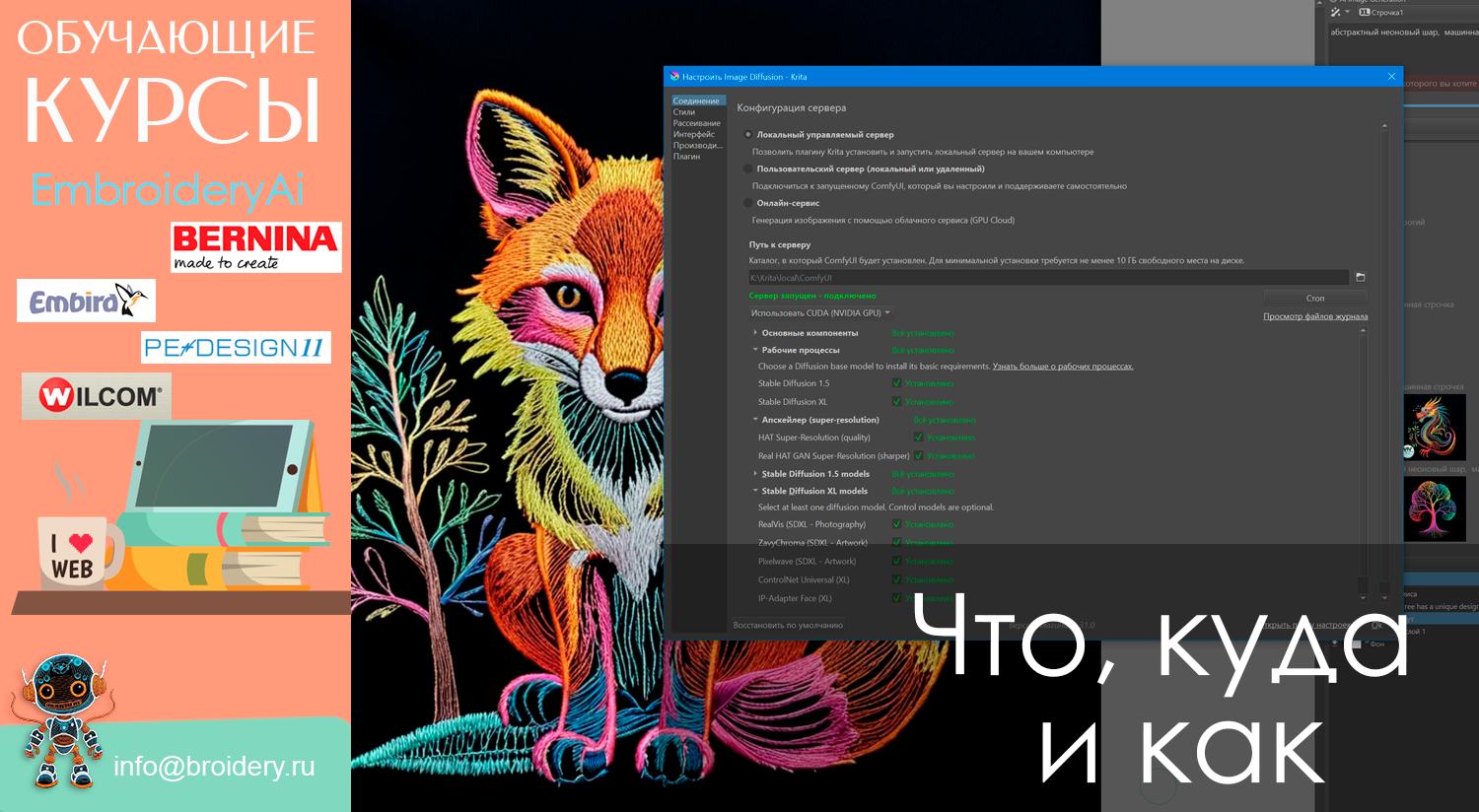The image size is (1479, 812).
Task: Click the Krita logo in the dialog title bar
Action: (x=674, y=76)
